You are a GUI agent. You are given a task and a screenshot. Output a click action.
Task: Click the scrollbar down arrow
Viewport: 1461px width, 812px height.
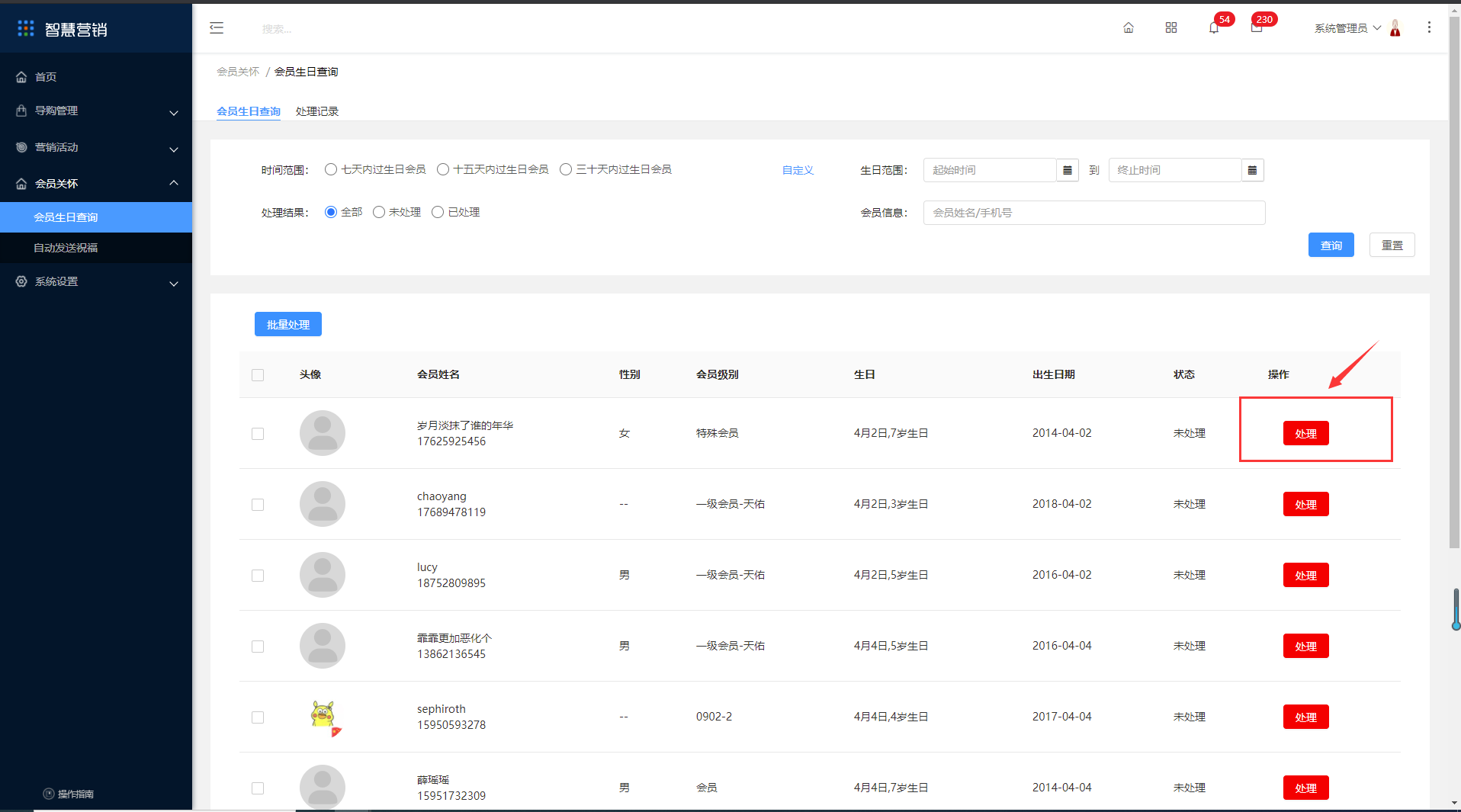coord(1454,803)
